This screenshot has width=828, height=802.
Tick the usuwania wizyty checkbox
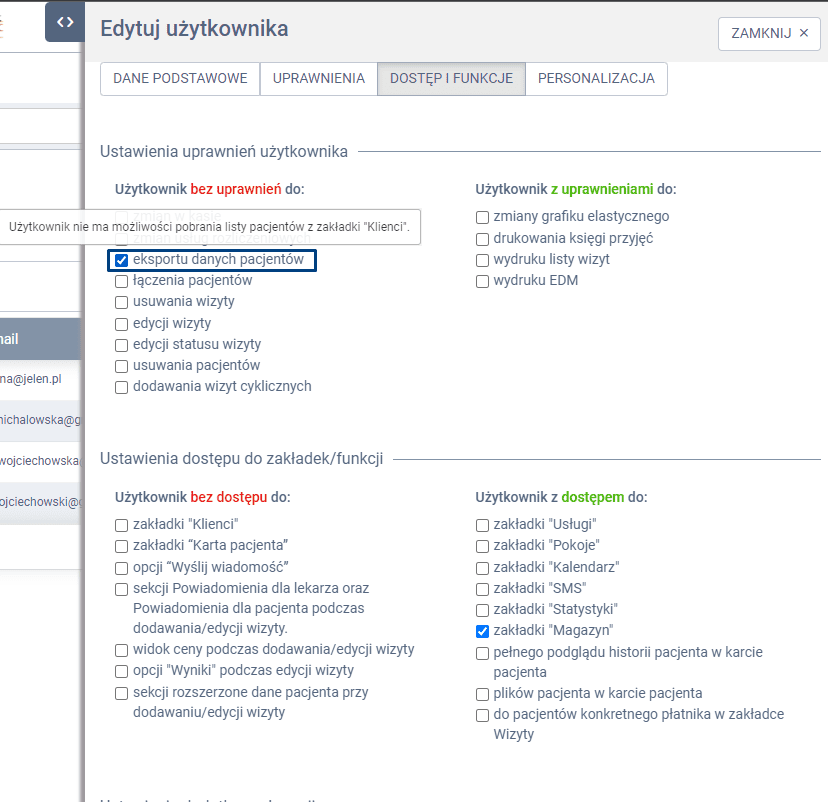(122, 302)
